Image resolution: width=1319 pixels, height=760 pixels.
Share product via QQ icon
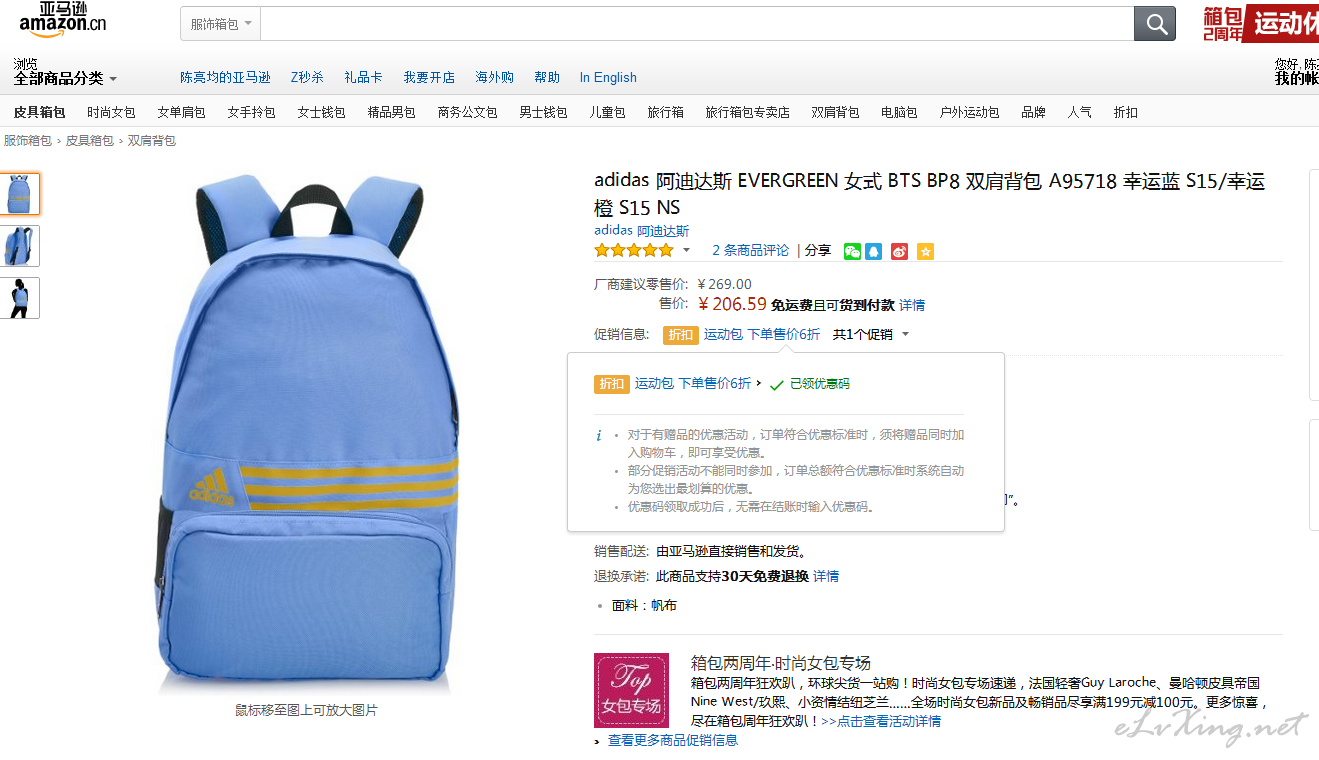coord(874,251)
